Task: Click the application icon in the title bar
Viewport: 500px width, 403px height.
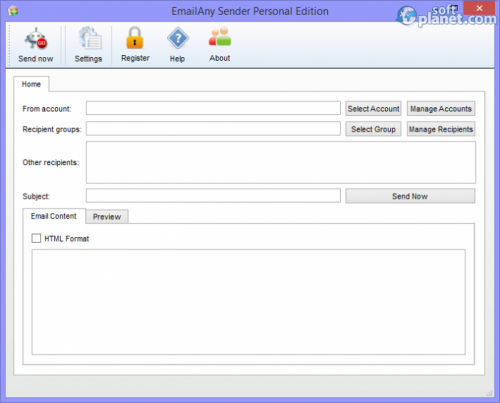Action: pyautogui.click(x=13, y=11)
